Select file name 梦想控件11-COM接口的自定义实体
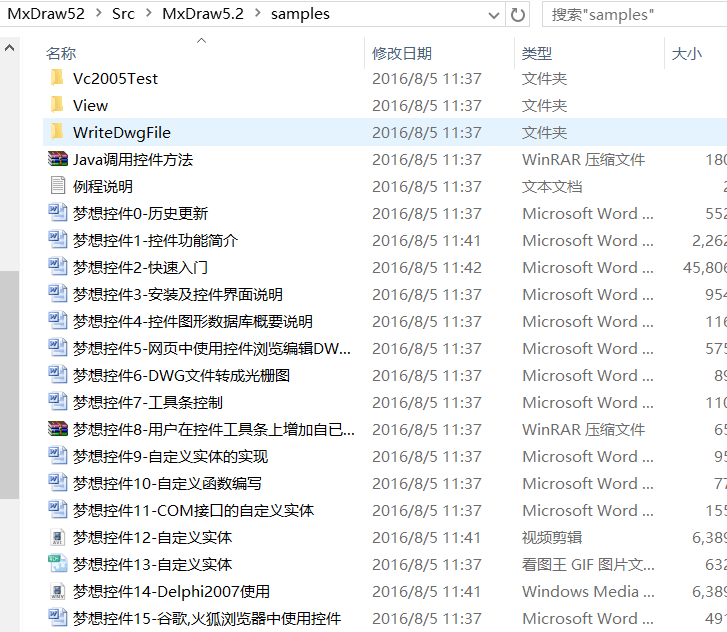727x632 pixels. (x=193, y=510)
